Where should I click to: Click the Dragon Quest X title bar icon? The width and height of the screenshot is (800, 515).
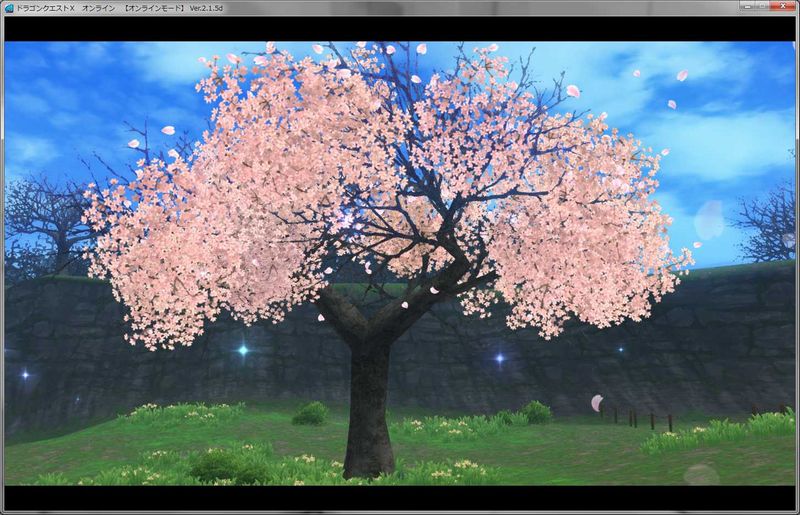click(x=9, y=8)
